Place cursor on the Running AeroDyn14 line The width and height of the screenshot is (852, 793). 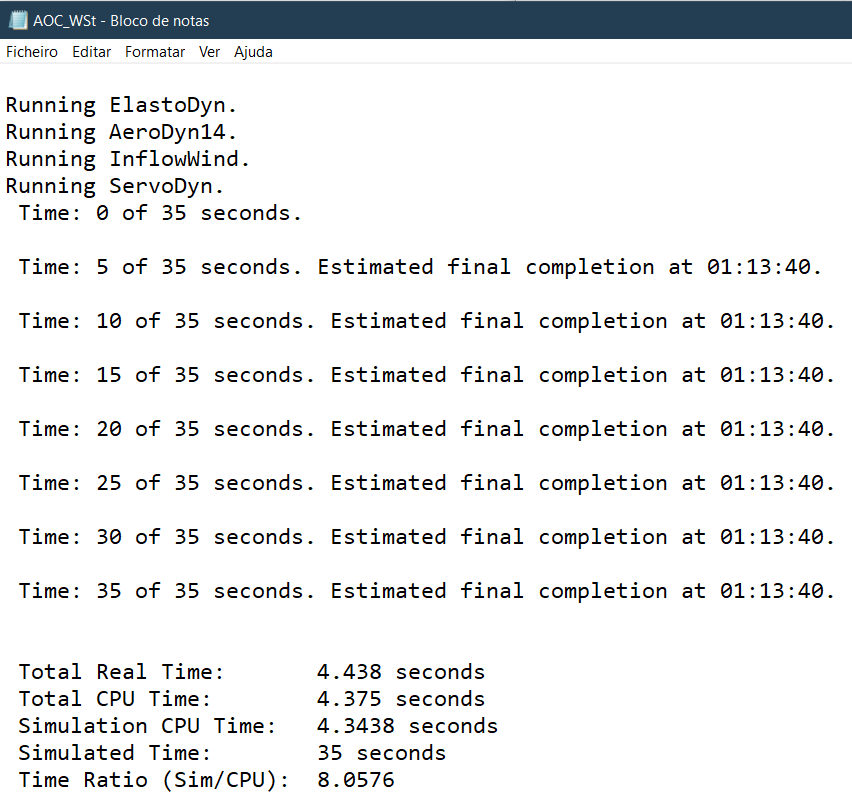(x=120, y=131)
